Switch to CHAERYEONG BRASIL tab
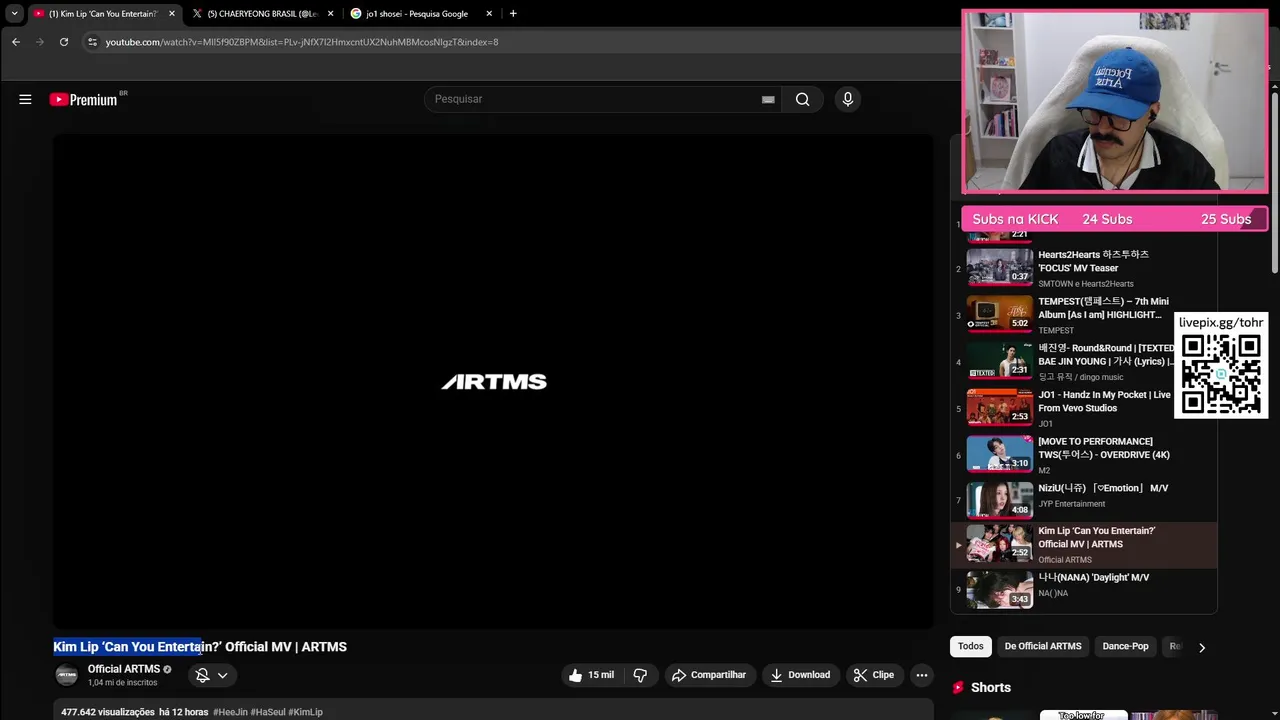 [x=263, y=14]
